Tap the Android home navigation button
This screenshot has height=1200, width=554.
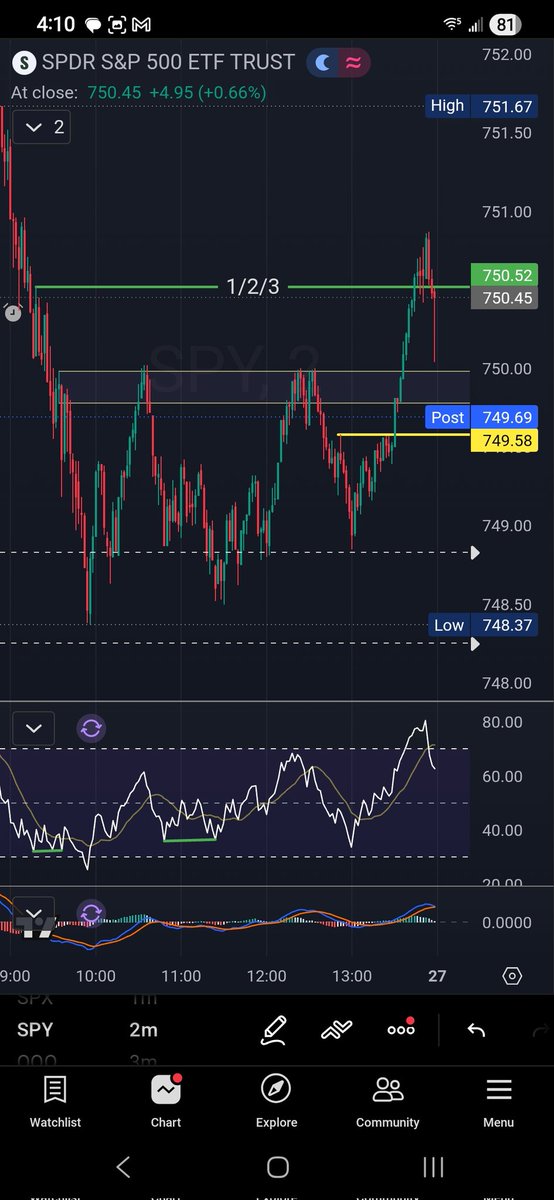coord(278,1166)
